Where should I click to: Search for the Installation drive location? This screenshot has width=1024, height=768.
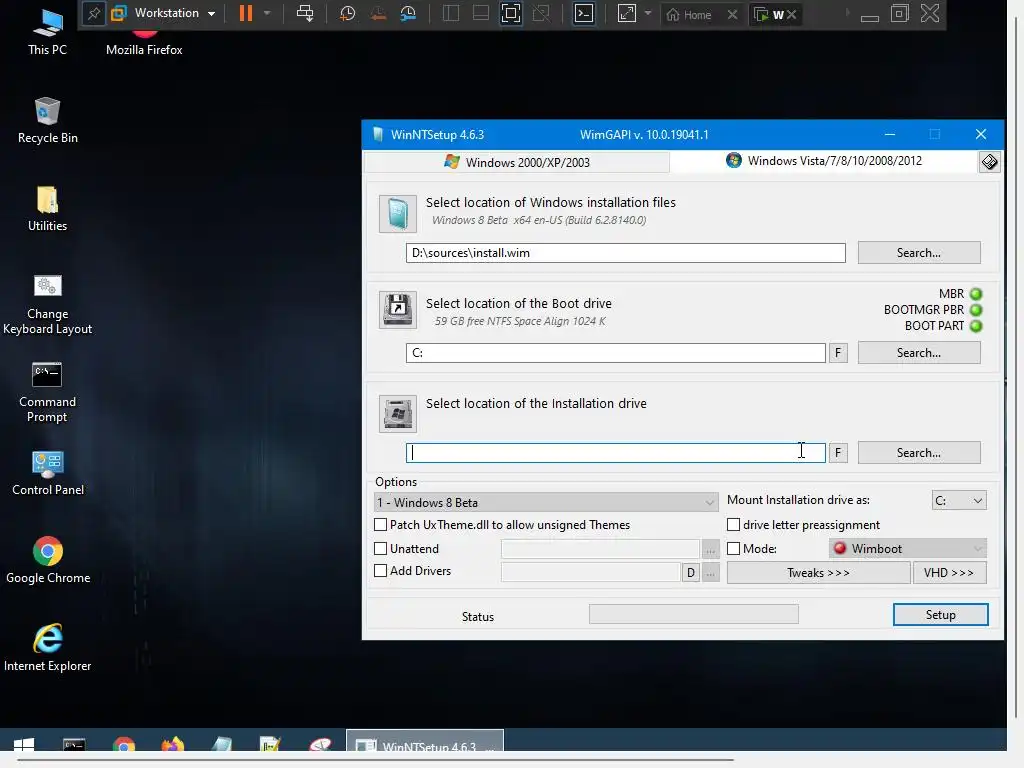click(x=919, y=453)
